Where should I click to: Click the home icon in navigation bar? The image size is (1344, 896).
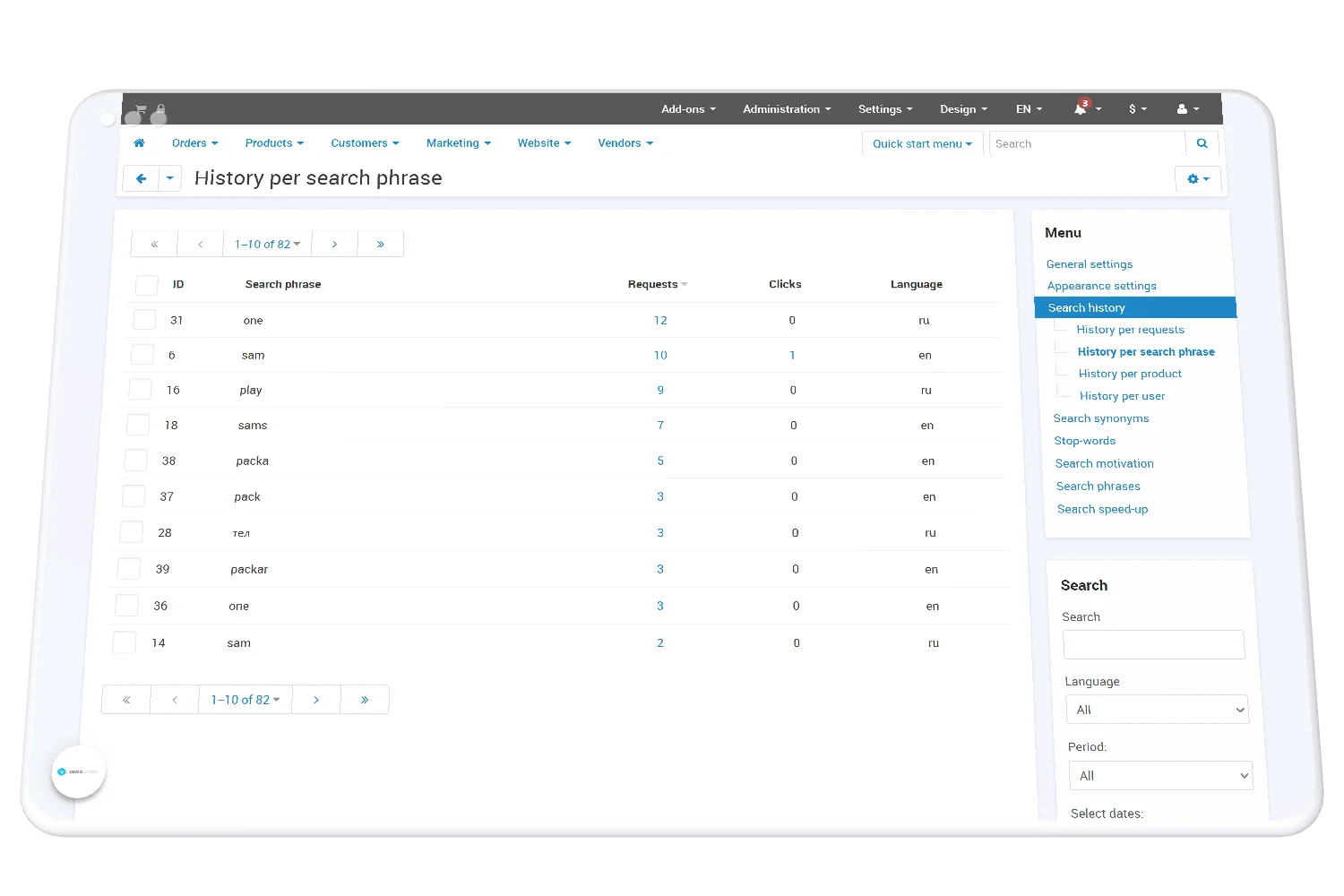139,143
